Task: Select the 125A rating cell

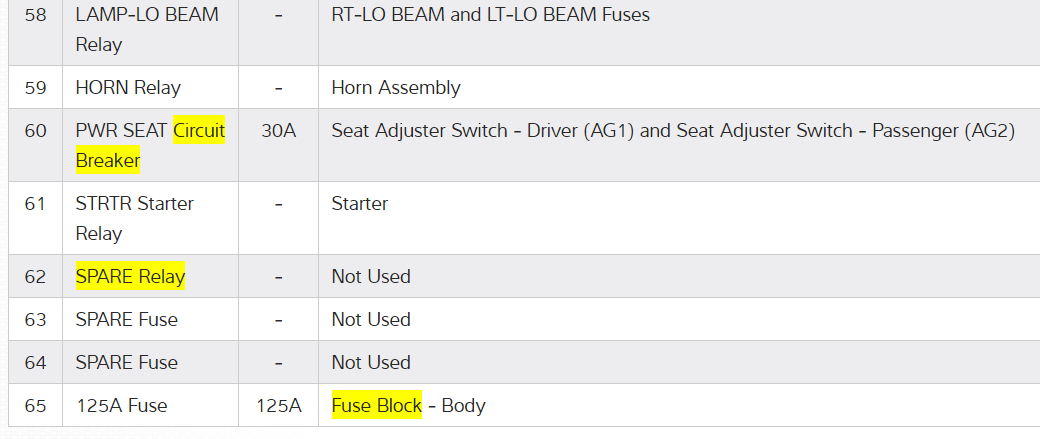Action: [x=278, y=405]
